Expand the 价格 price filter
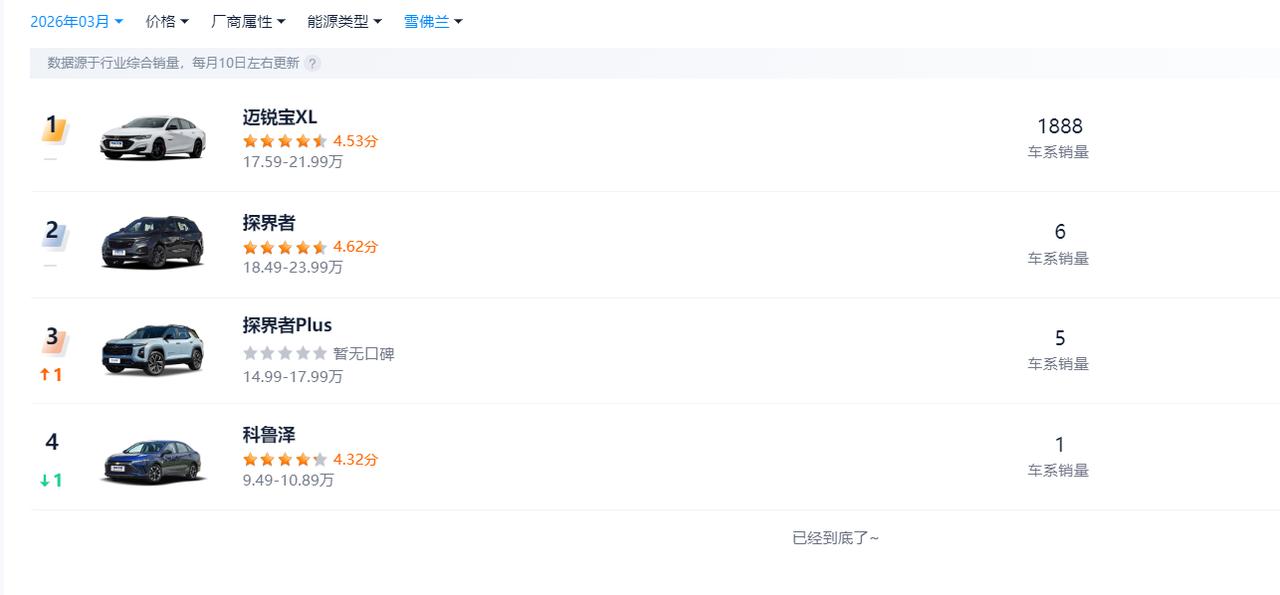Screen dimensions: 1280x595 click(x=166, y=21)
